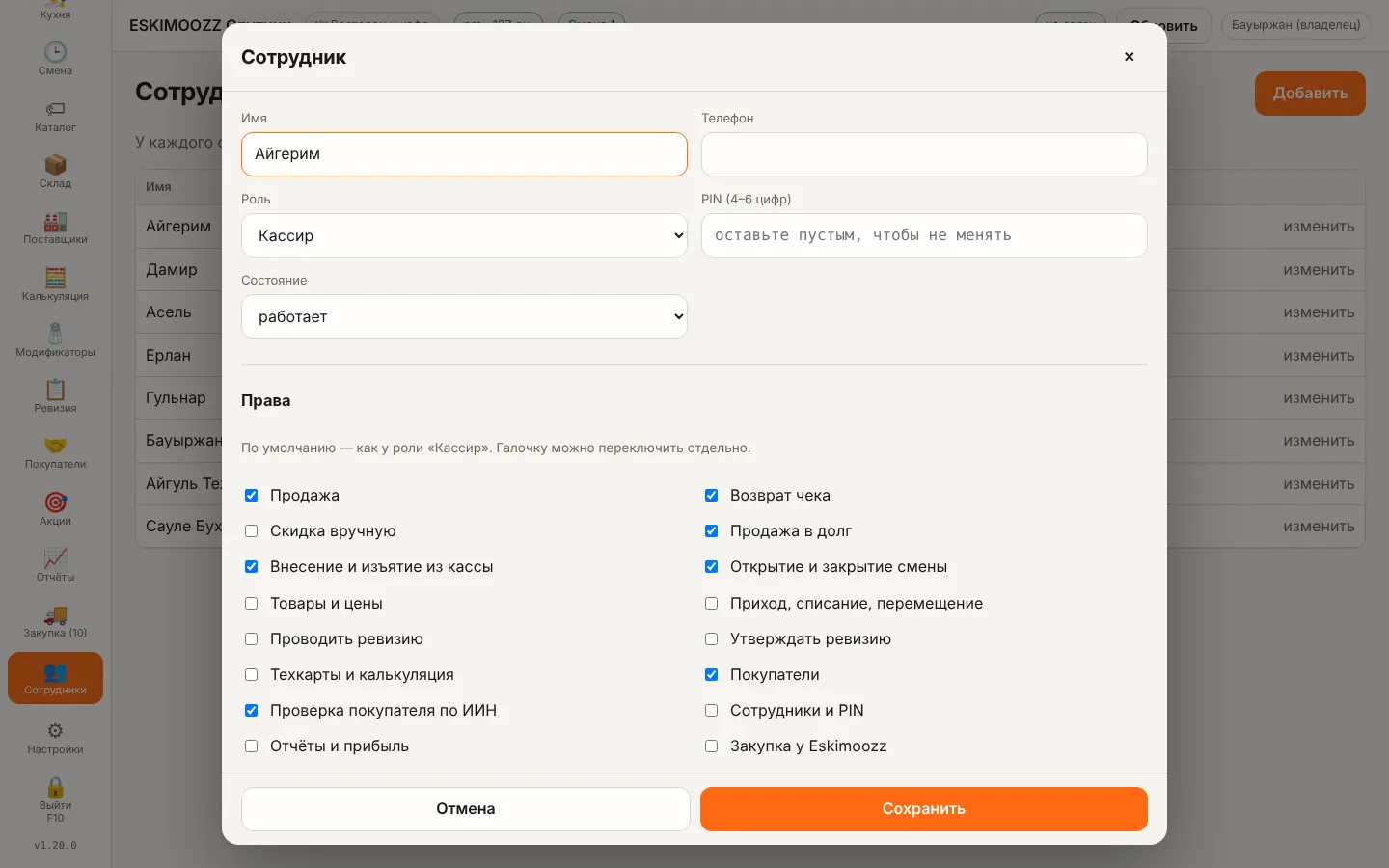
Task: Click into the Телефон input field
Action: click(924, 154)
